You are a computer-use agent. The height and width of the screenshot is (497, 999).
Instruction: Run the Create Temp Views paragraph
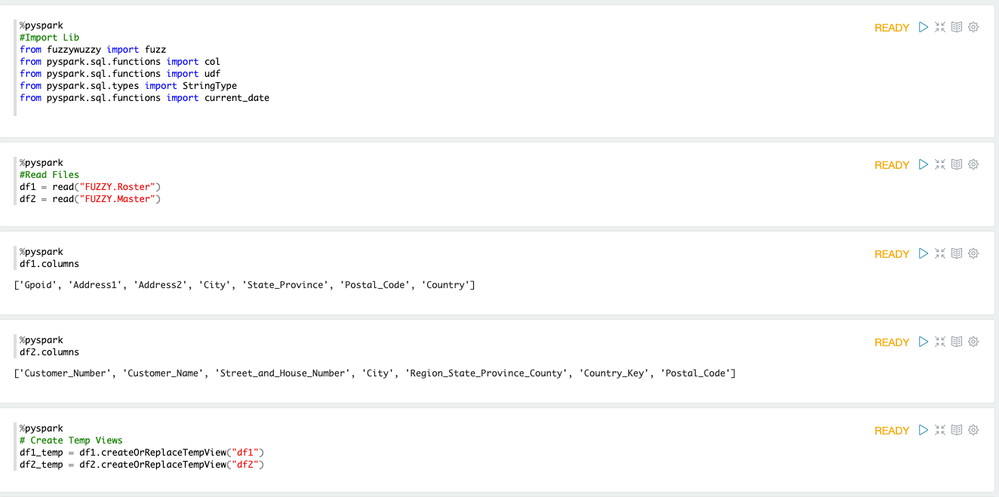point(923,430)
